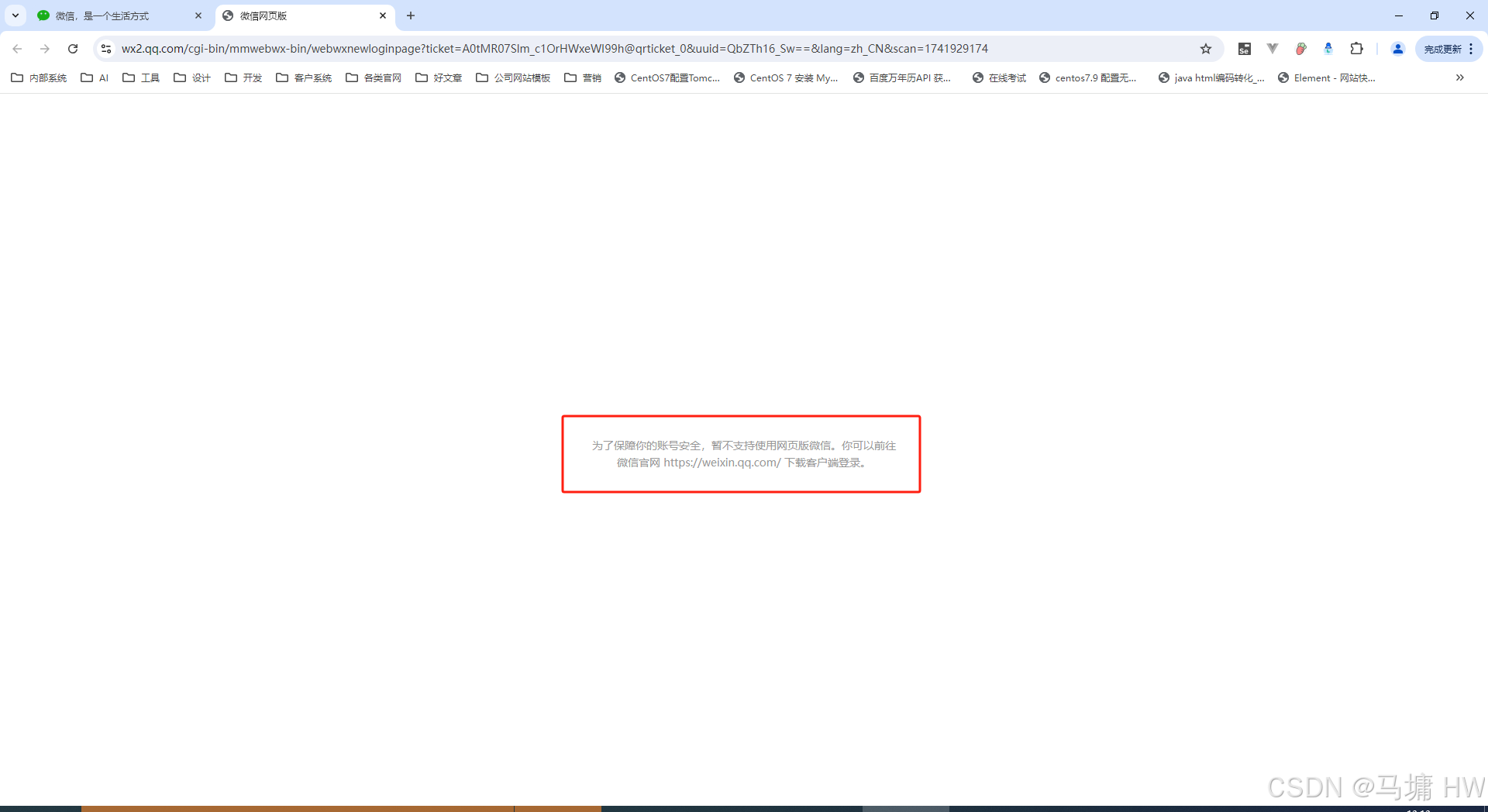Click the back navigation arrow

(x=17, y=48)
